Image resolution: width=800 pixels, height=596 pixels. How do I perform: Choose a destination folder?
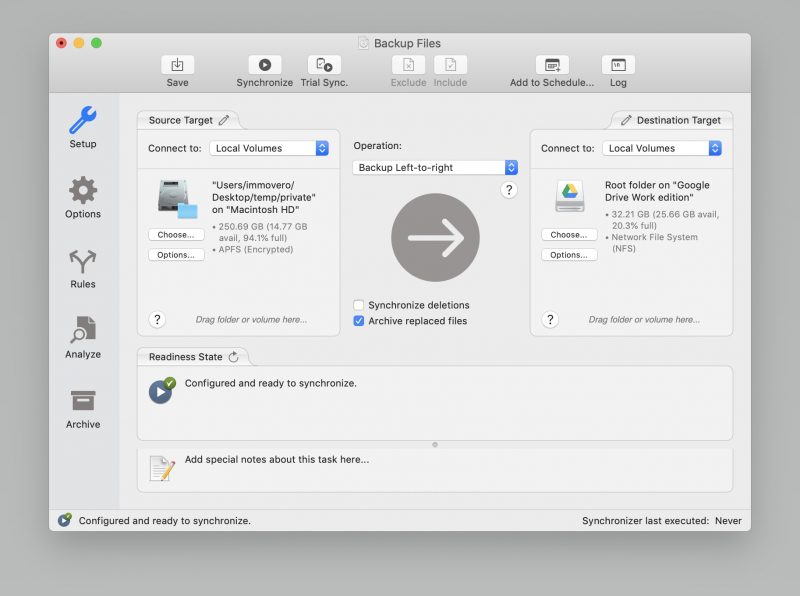point(569,235)
